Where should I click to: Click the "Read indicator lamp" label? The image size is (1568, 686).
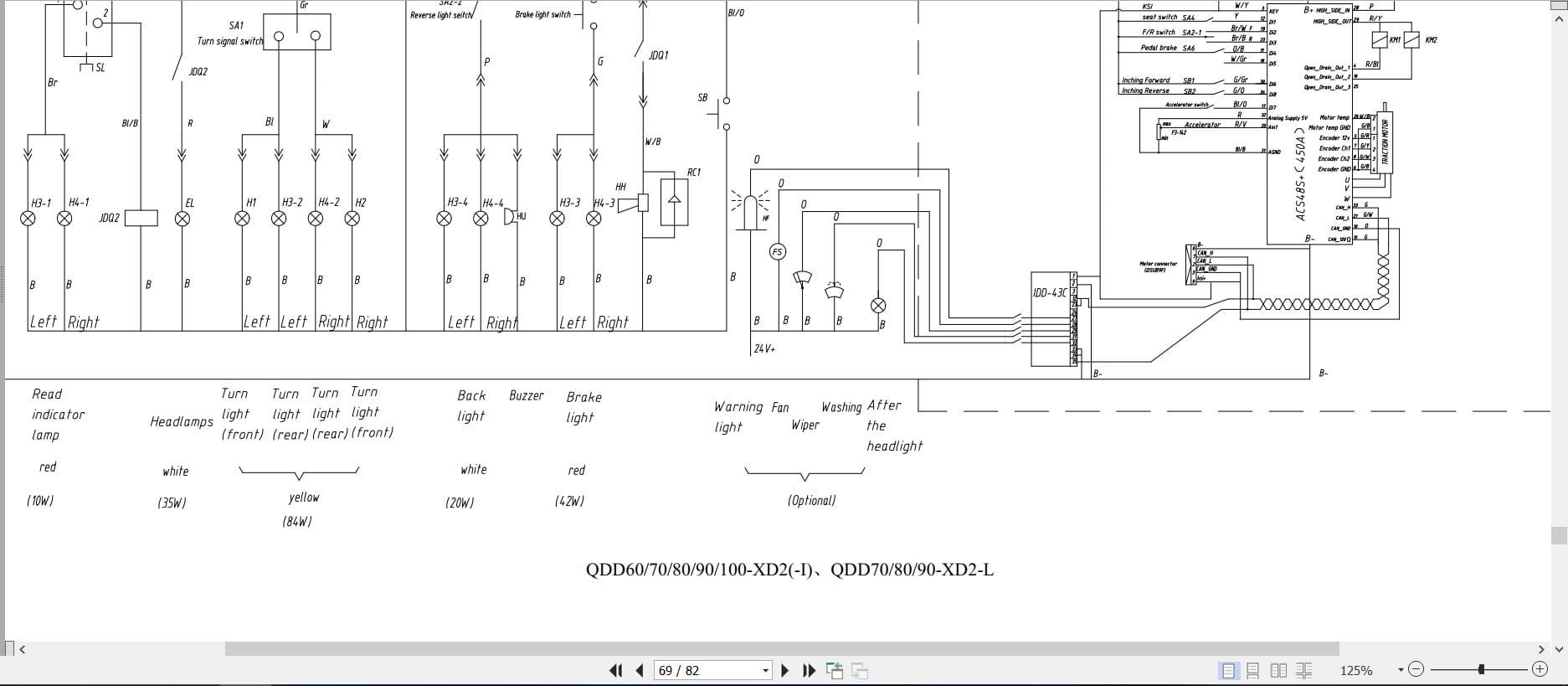point(58,415)
